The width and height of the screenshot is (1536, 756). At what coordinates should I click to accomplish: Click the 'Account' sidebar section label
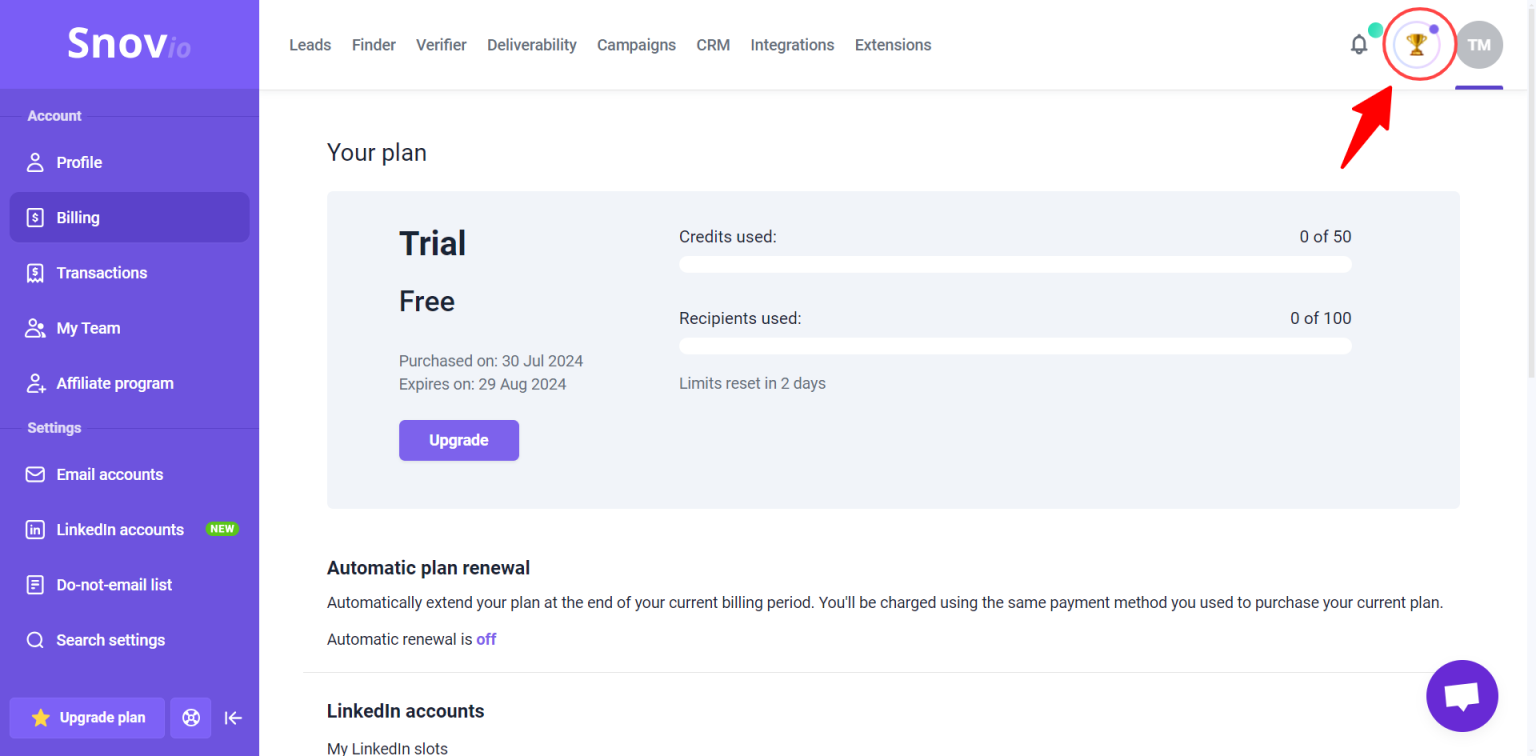54,116
